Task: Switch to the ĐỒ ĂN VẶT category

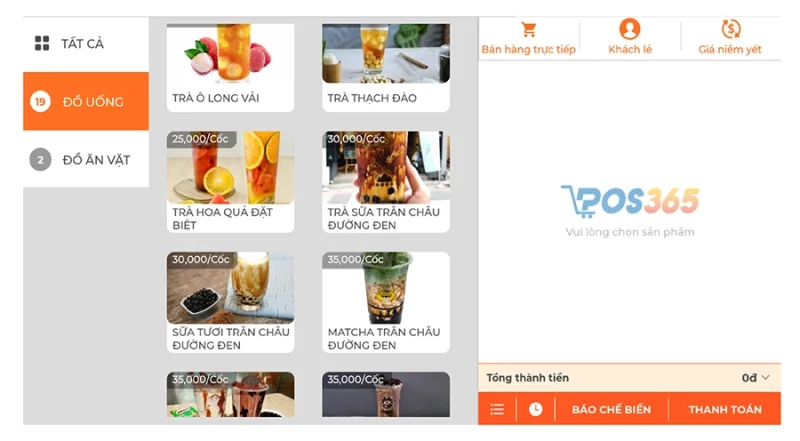Action: pos(86,159)
